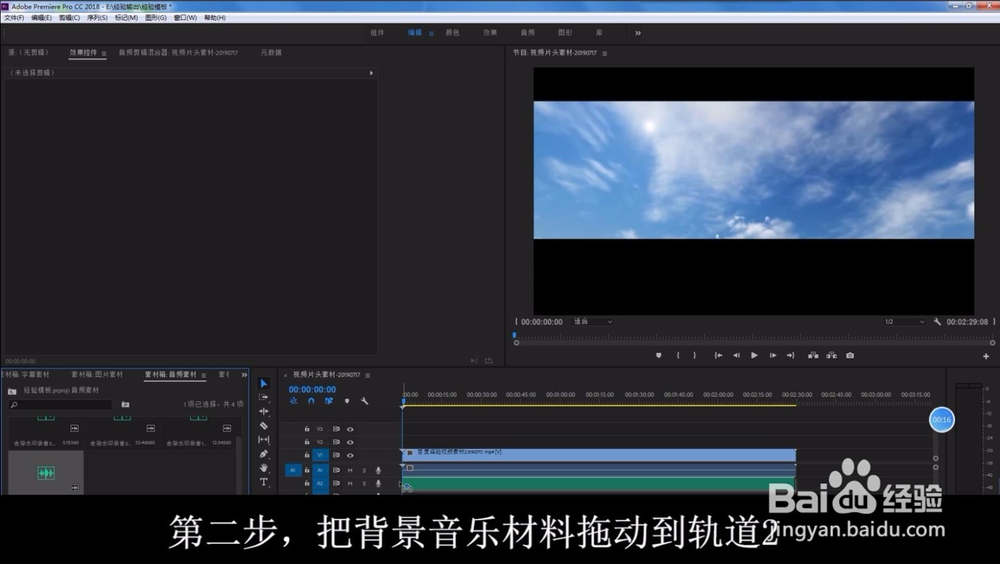1000x564 pixels.
Task: Select the Track Select Forward tool
Action: coord(263,397)
